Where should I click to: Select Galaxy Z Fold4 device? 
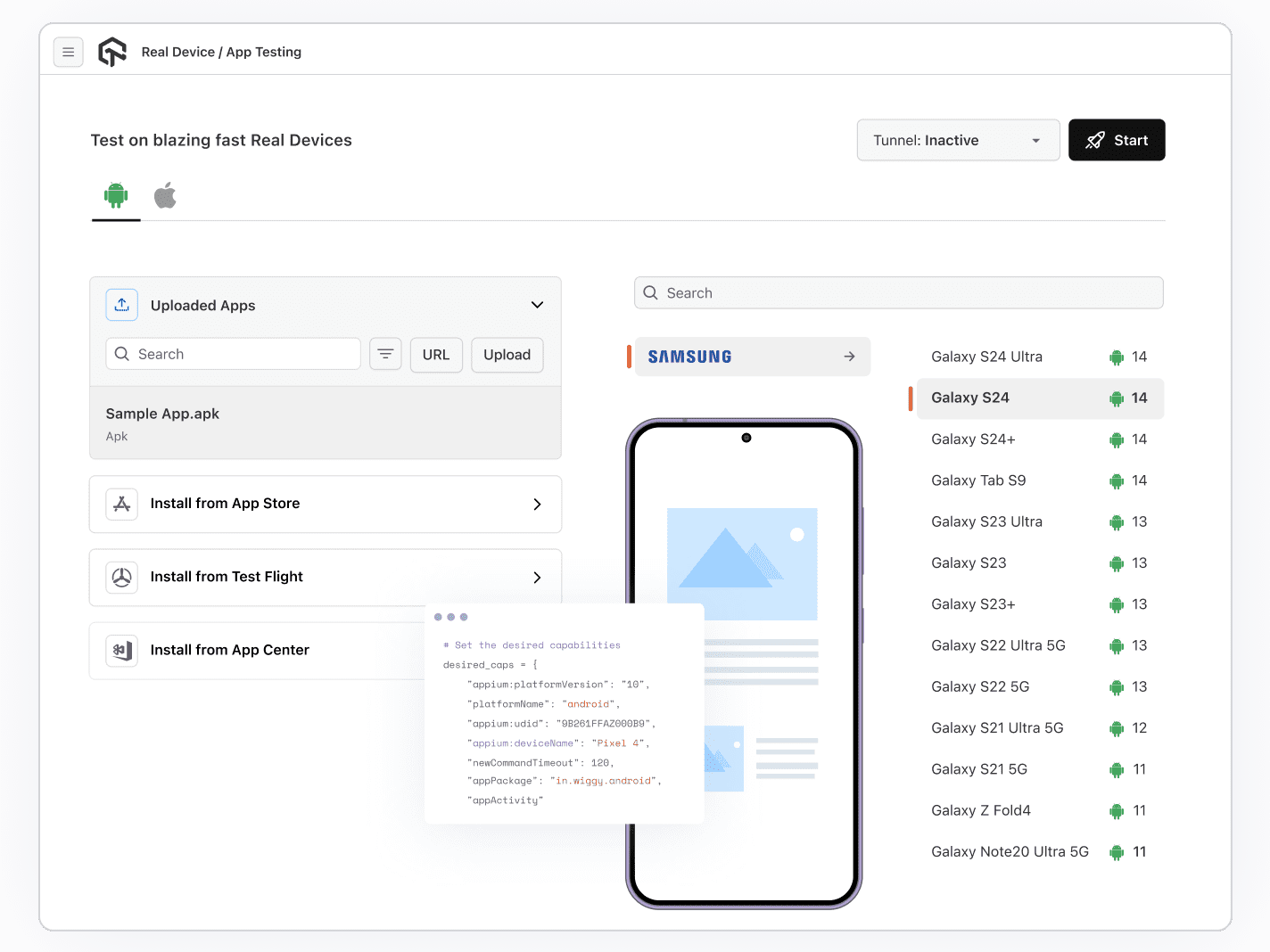pos(1040,810)
